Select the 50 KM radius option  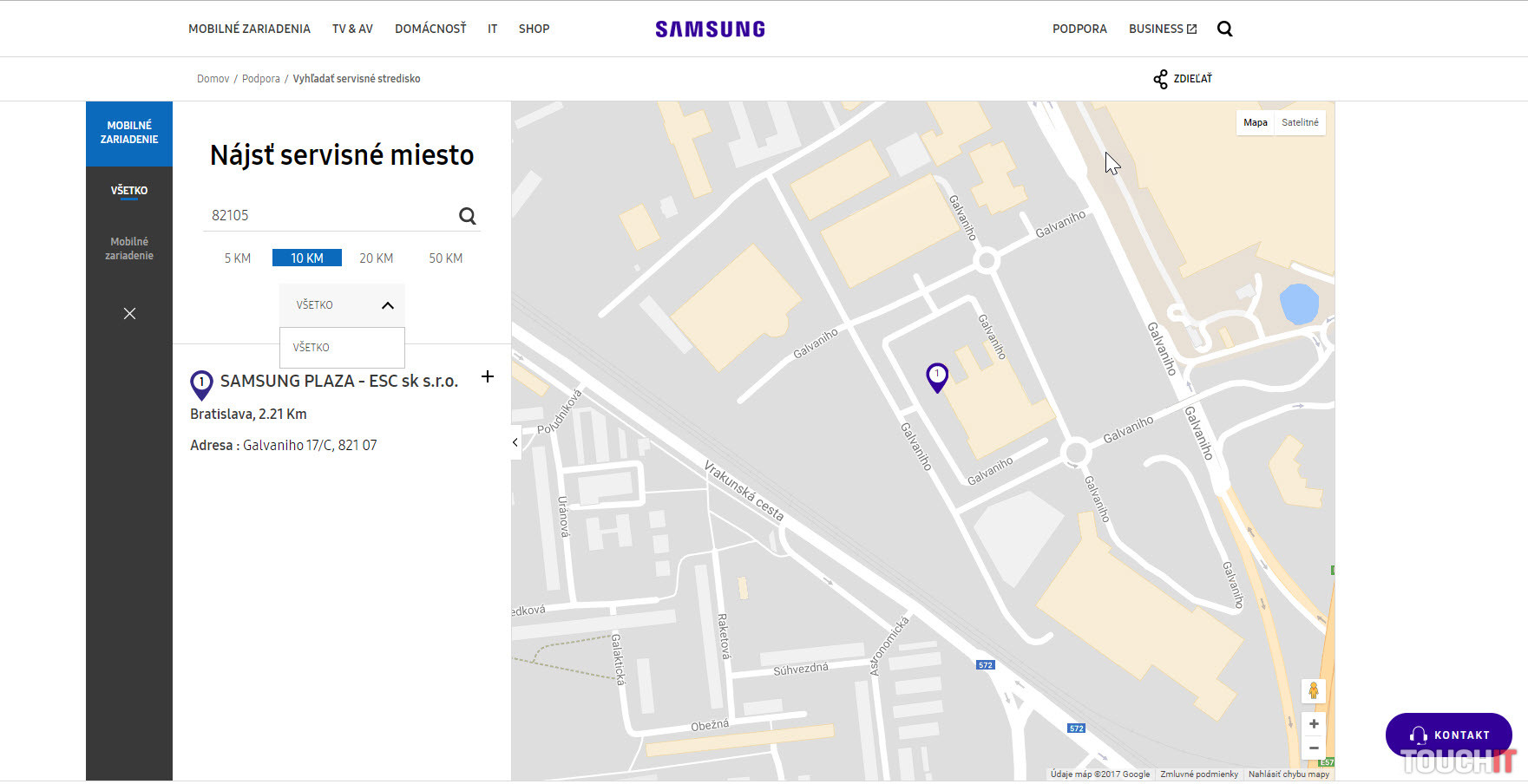445,258
